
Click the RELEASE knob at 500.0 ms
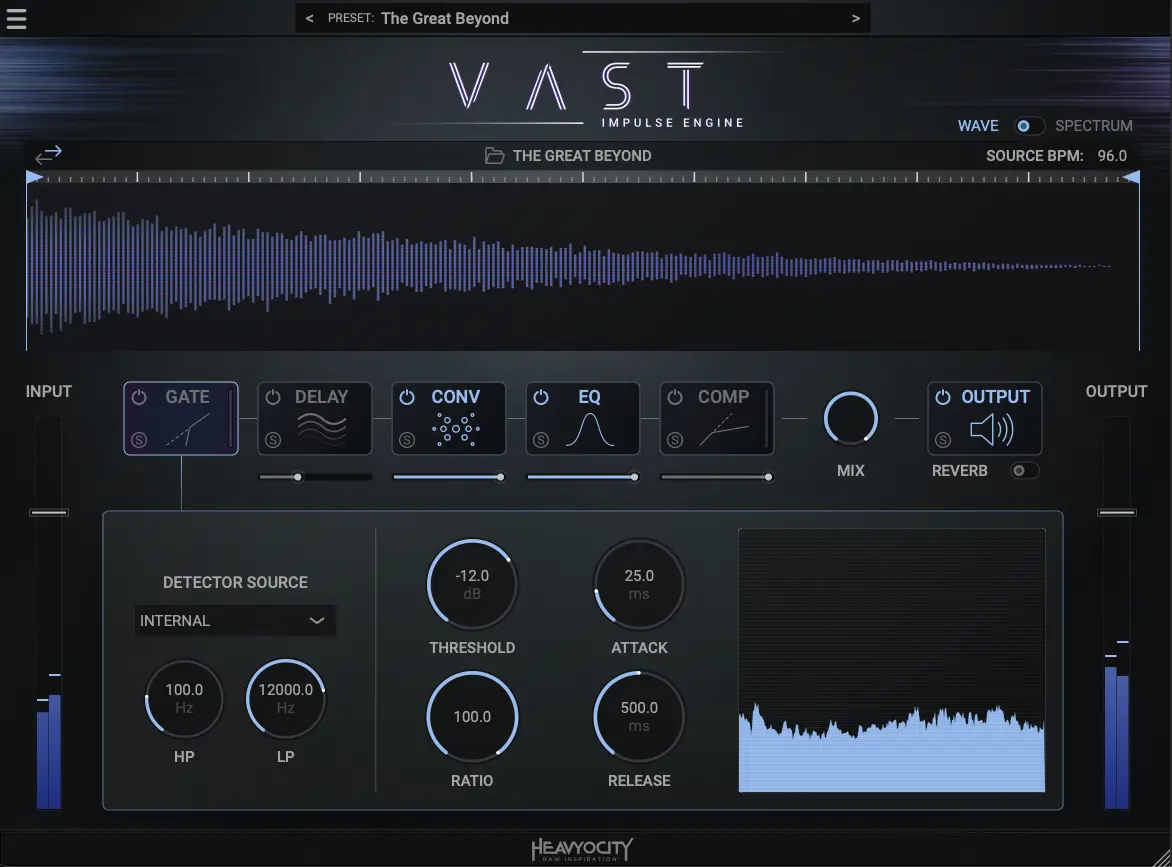point(639,717)
